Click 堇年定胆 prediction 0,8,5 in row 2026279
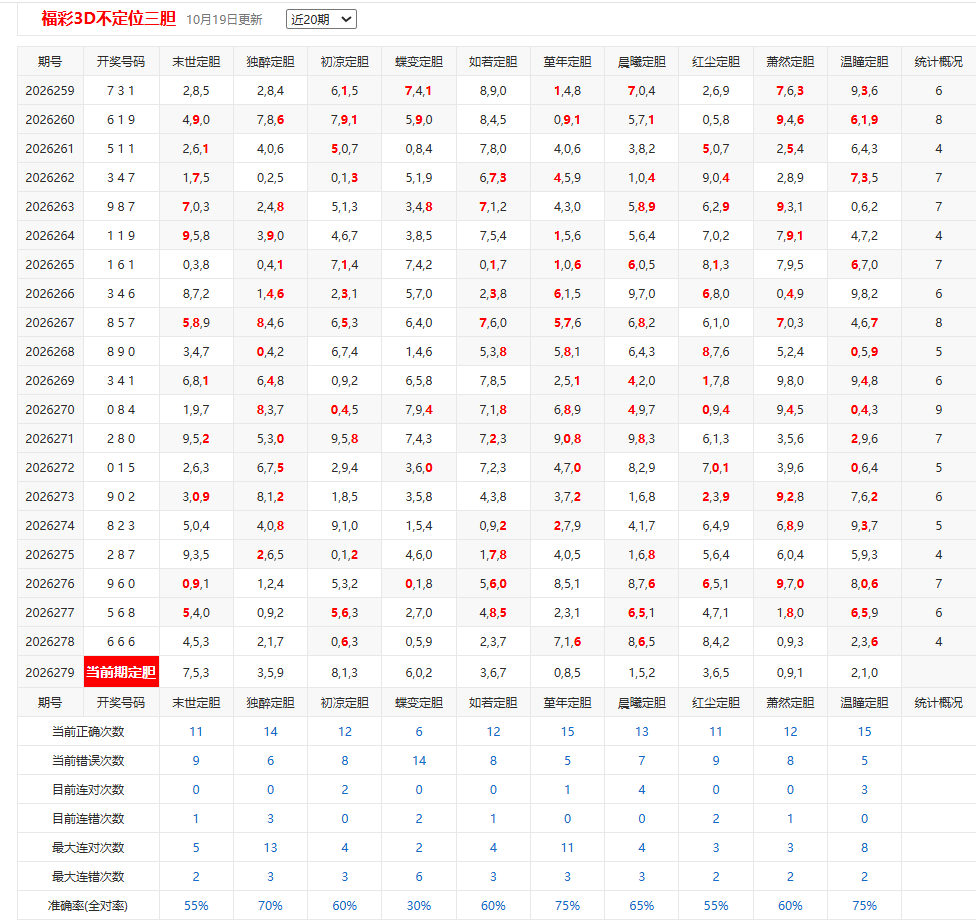The image size is (976, 924). click(x=567, y=672)
